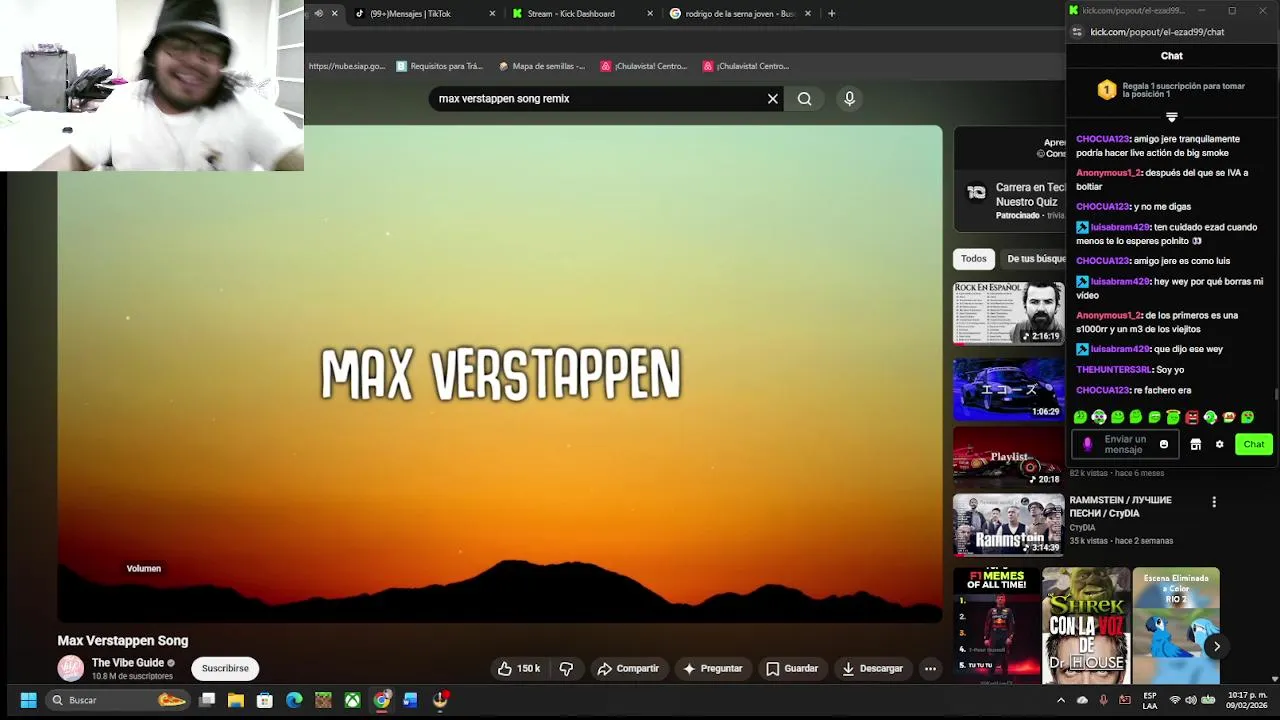Open Task View on the taskbar
The height and width of the screenshot is (720, 1280).
(207, 700)
